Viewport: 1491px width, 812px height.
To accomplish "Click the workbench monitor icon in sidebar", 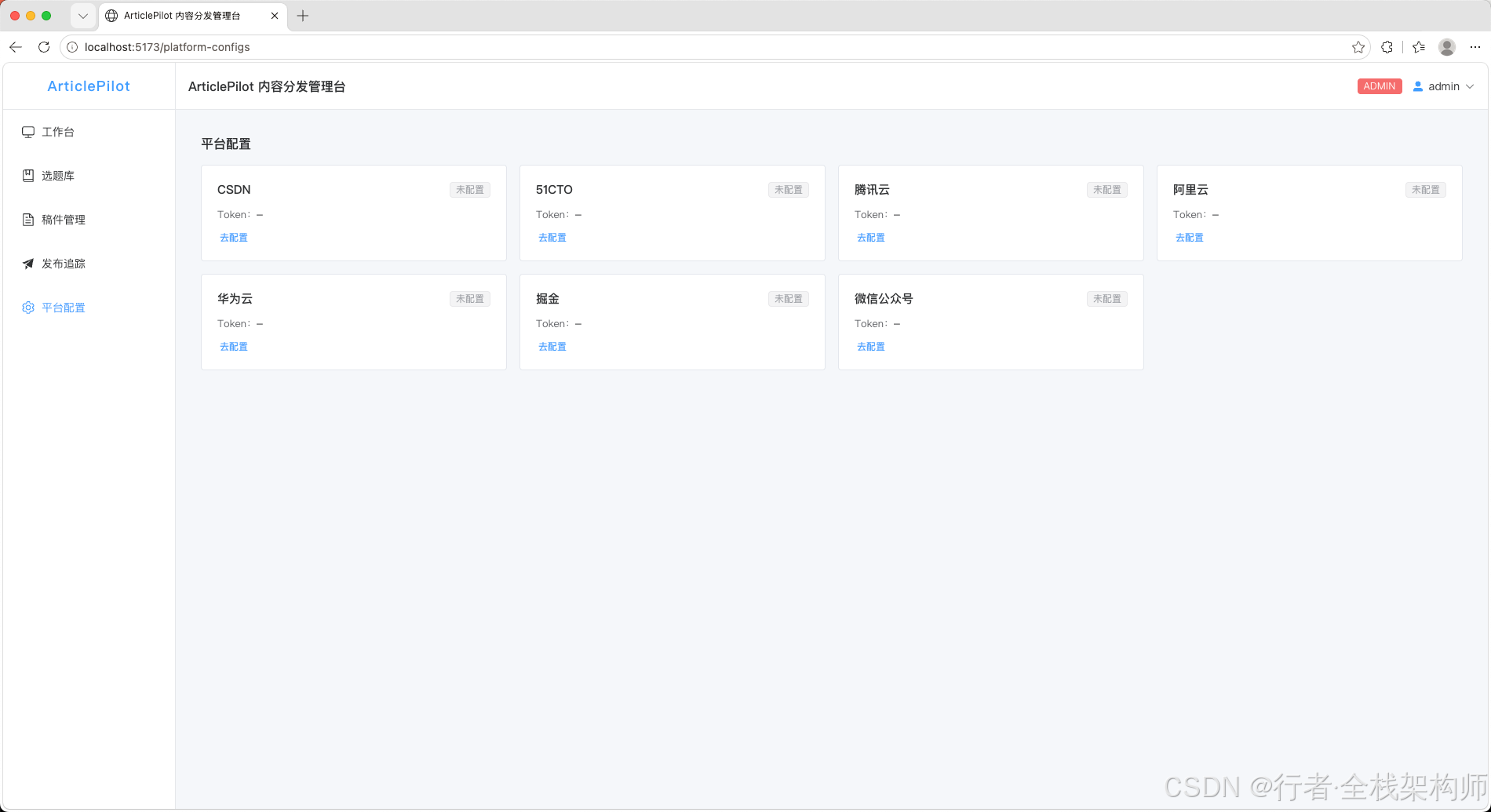I will click(x=28, y=132).
